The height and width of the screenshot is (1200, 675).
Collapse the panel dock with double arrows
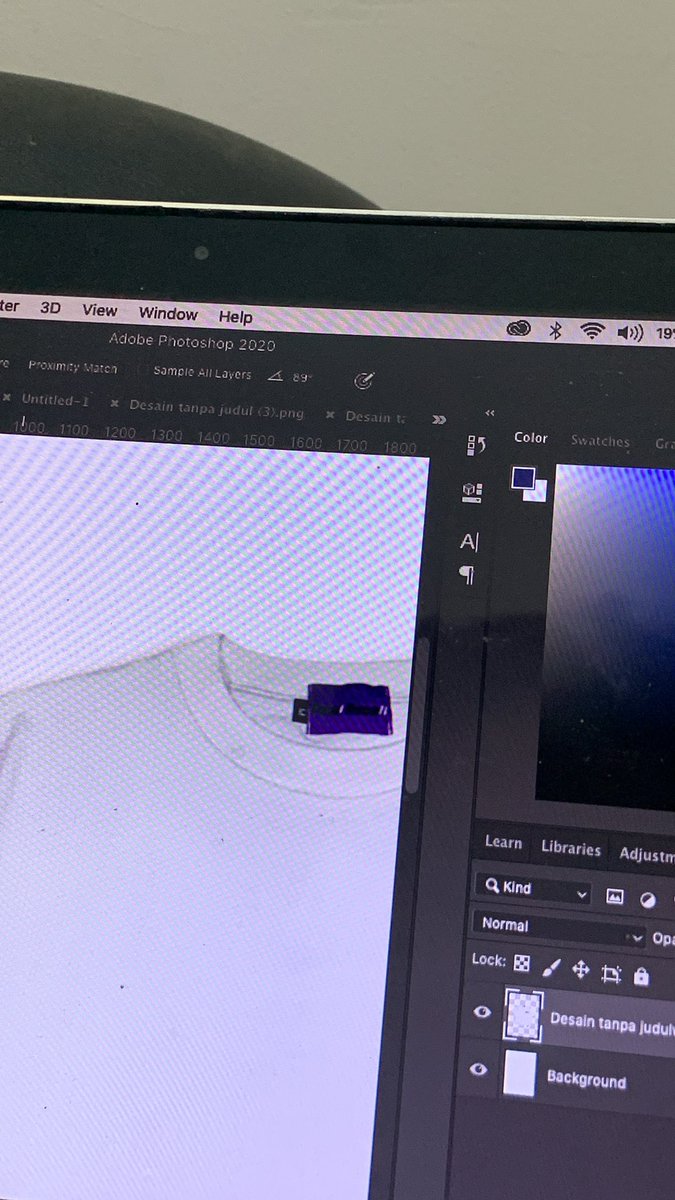click(x=490, y=412)
